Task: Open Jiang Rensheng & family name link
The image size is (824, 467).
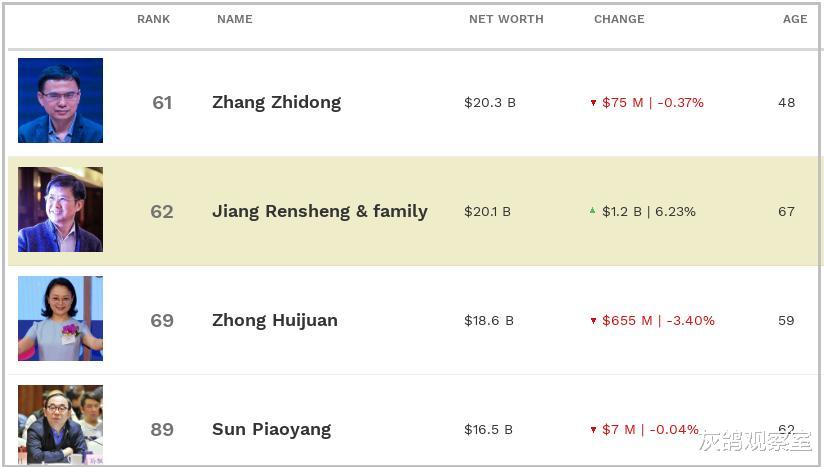Action: [x=319, y=211]
